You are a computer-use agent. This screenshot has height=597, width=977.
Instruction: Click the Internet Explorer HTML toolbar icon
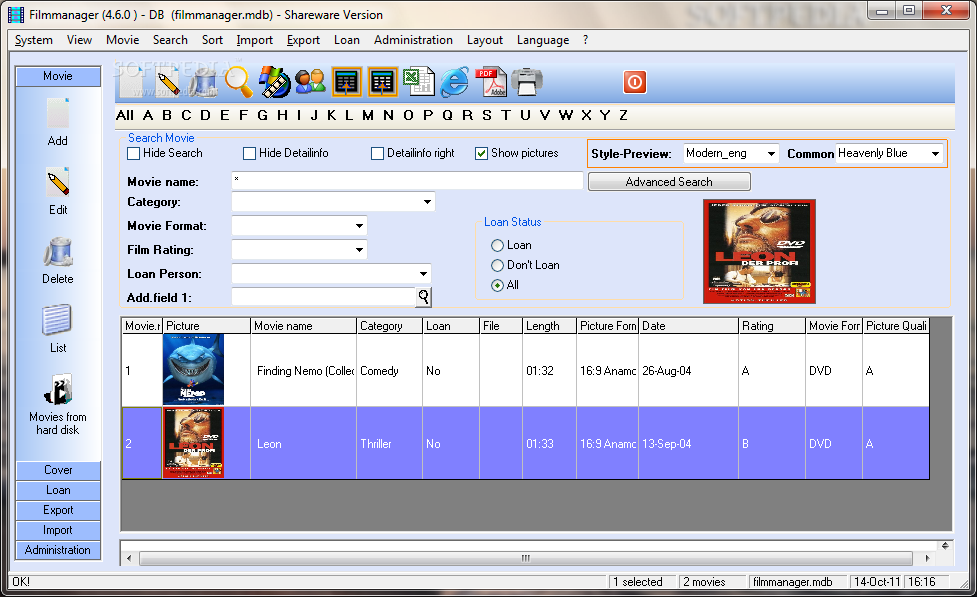tap(455, 82)
